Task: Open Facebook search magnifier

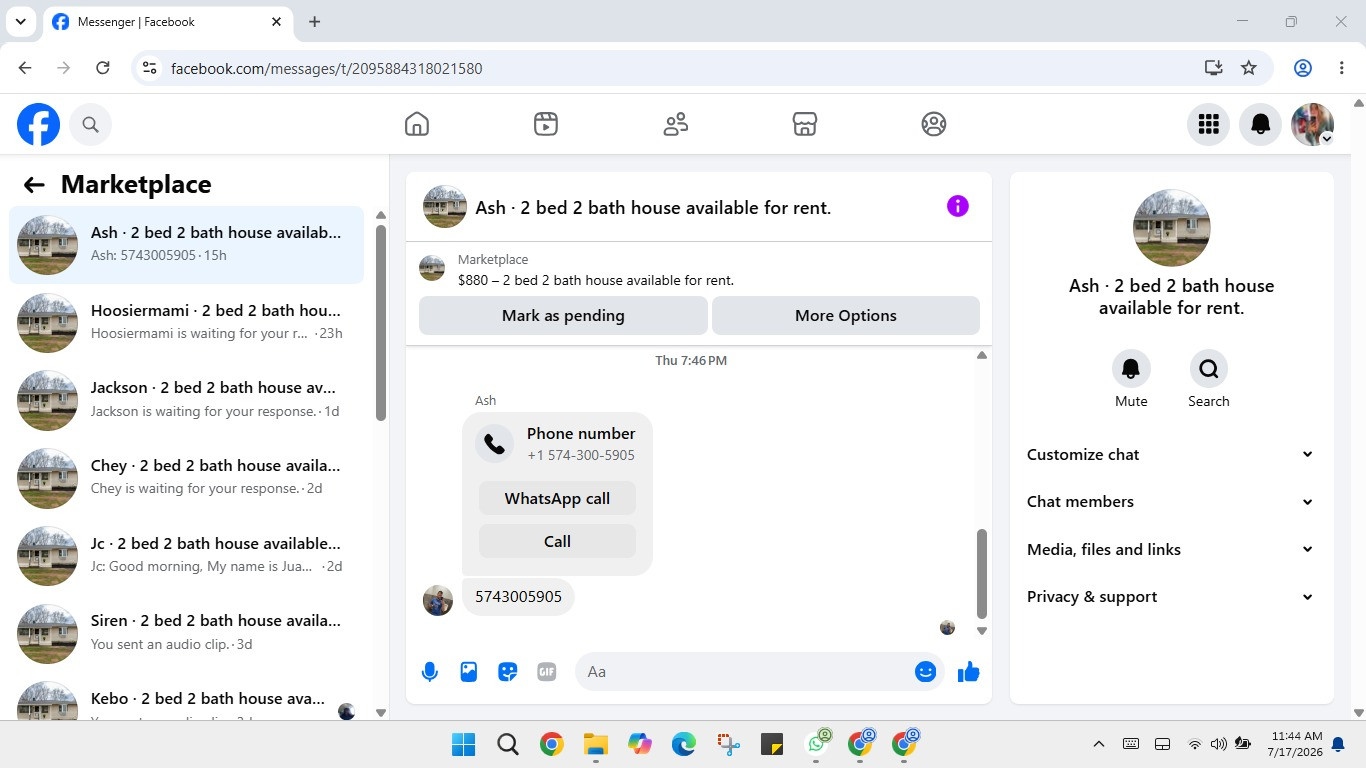Action: coord(90,125)
